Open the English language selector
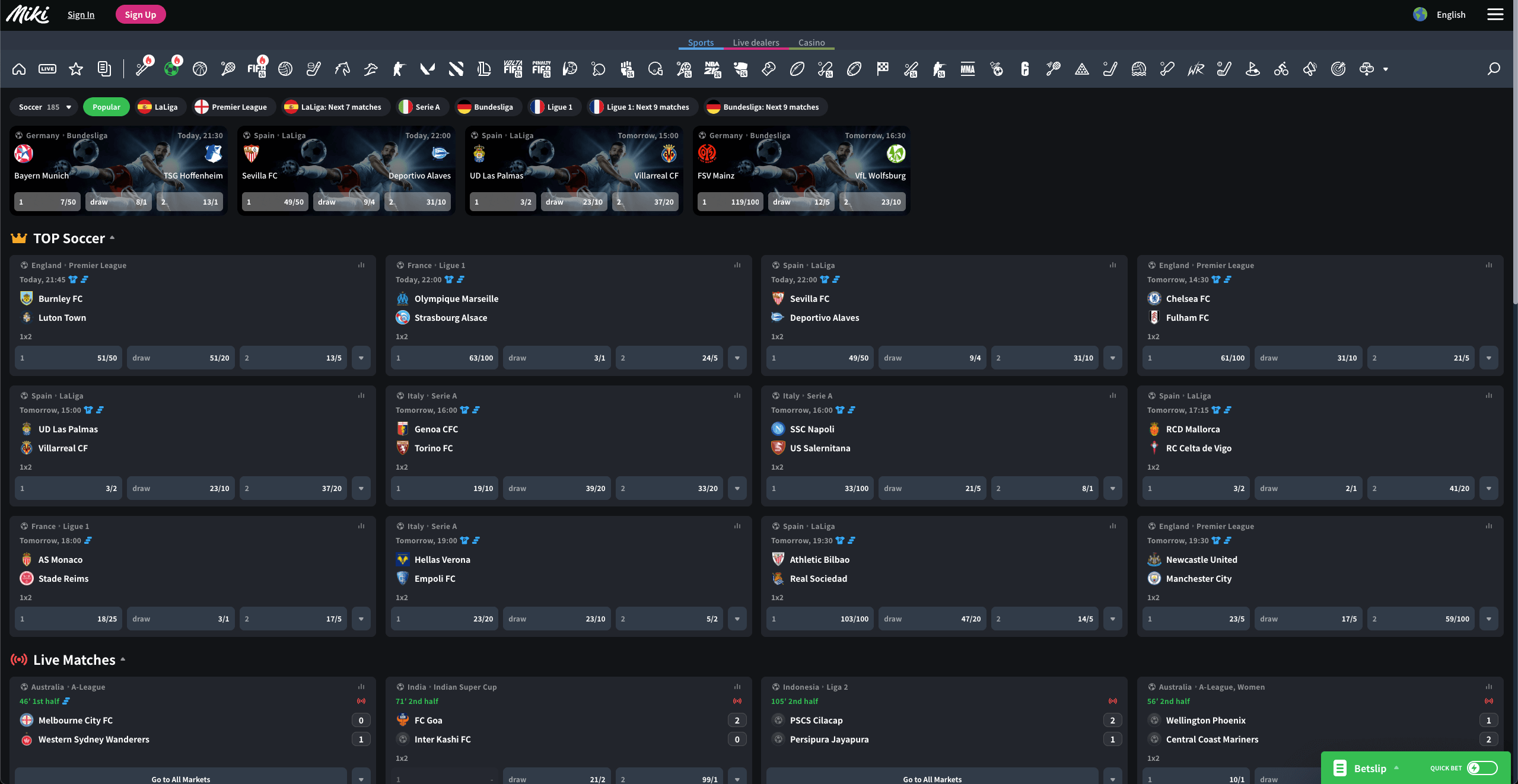The height and width of the screenshot is (784, 1518). coord(1440,14)
